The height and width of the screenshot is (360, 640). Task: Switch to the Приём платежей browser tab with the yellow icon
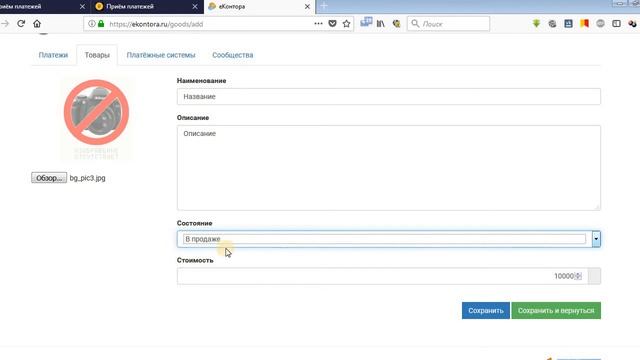[x=147, y=7]
